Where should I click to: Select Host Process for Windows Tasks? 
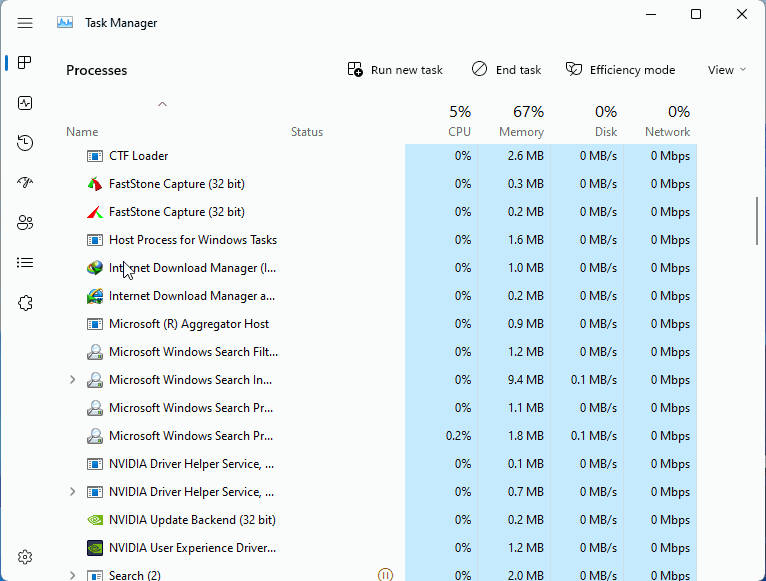(x=381, y=240)
